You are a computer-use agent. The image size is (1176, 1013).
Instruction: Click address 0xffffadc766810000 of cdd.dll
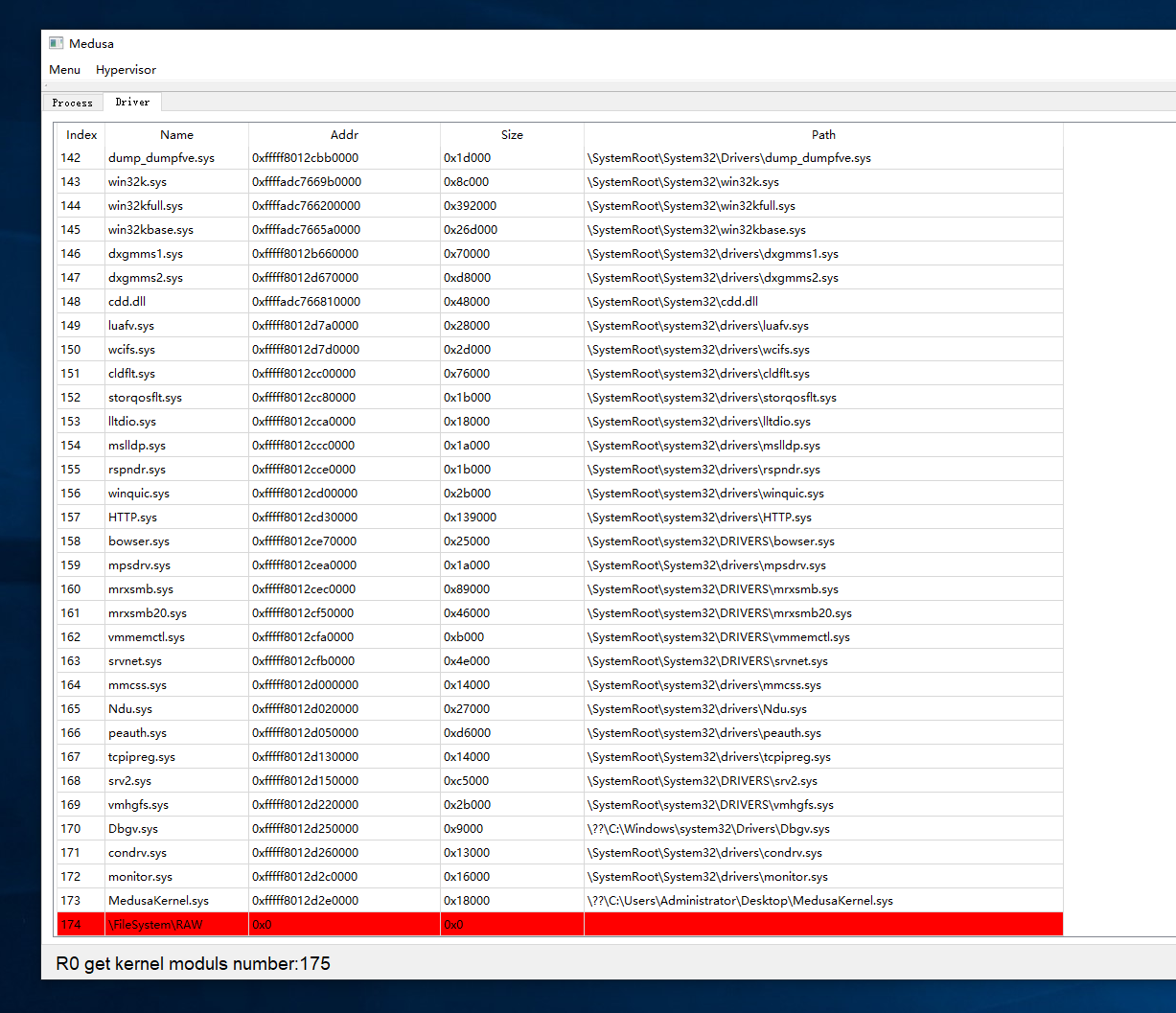tap(345, 302)
